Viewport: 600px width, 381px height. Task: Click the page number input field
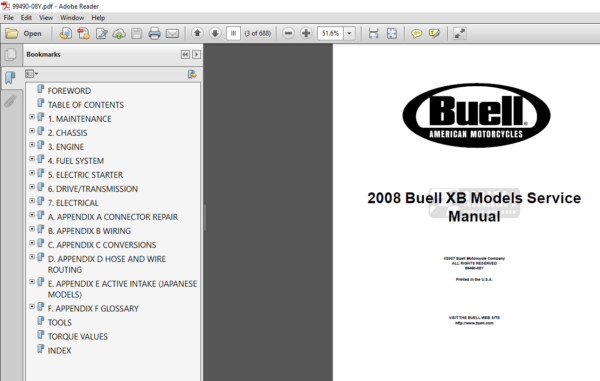tap(233, 33)
